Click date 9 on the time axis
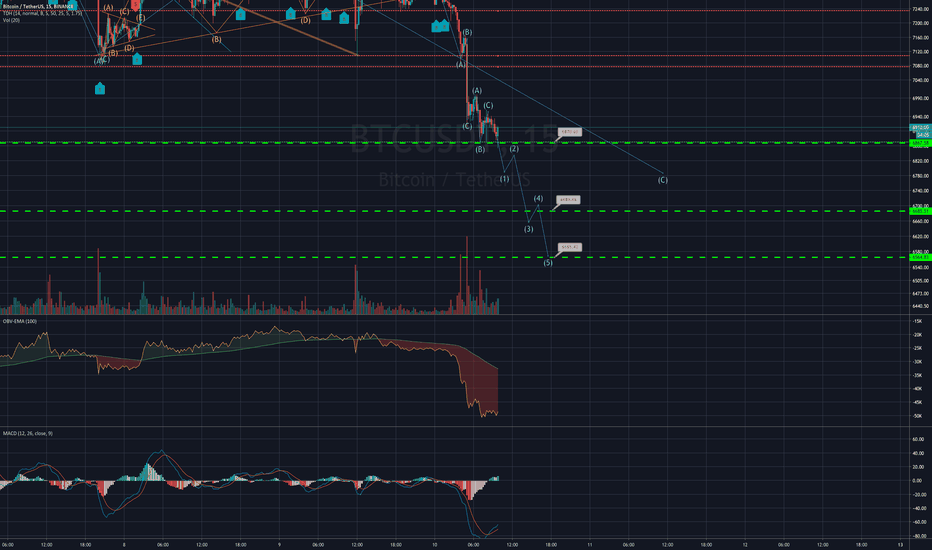The image size is (932, 550). click(x=279, y=545)
